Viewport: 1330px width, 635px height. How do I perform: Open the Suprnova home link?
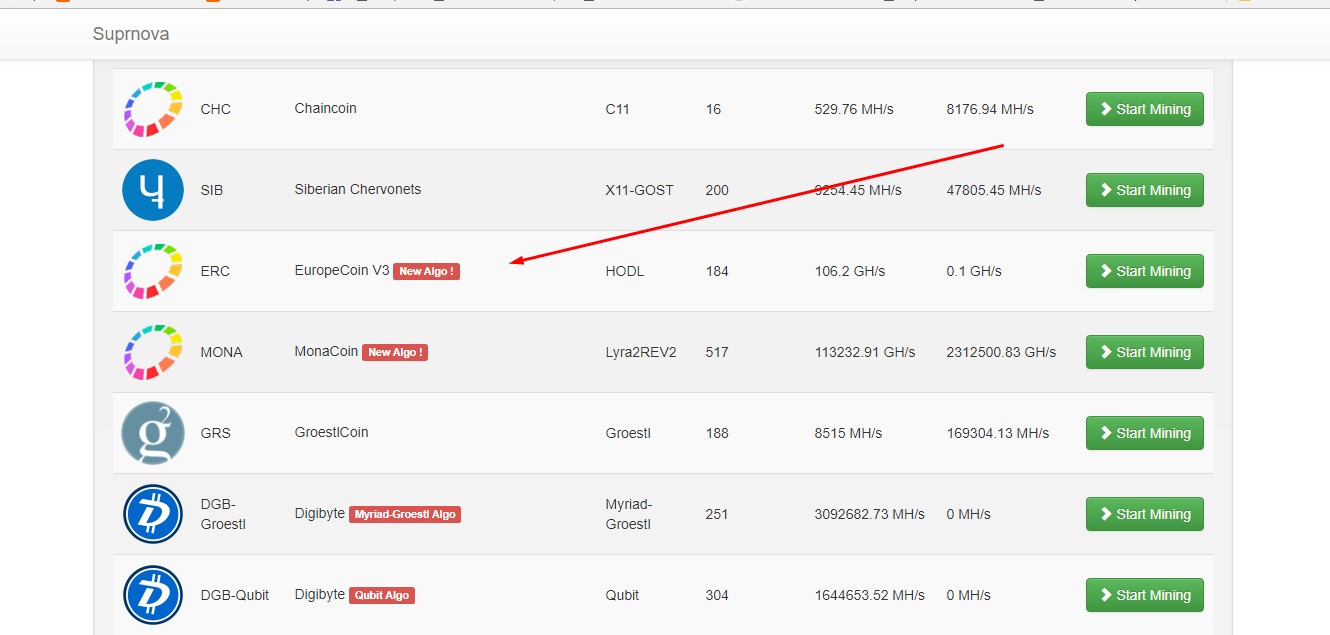(x=131, y=34)
